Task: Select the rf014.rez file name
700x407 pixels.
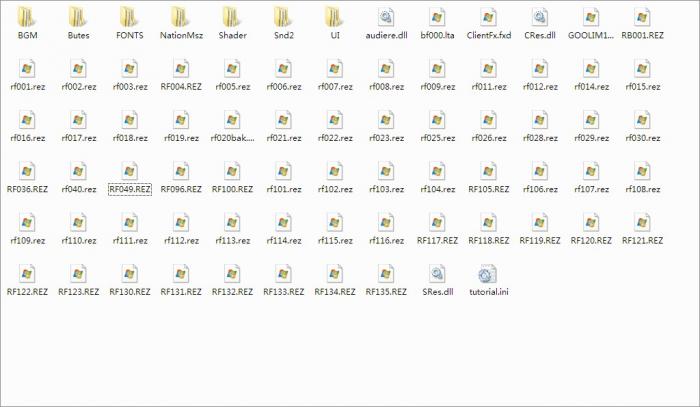Action: [591, 87]
